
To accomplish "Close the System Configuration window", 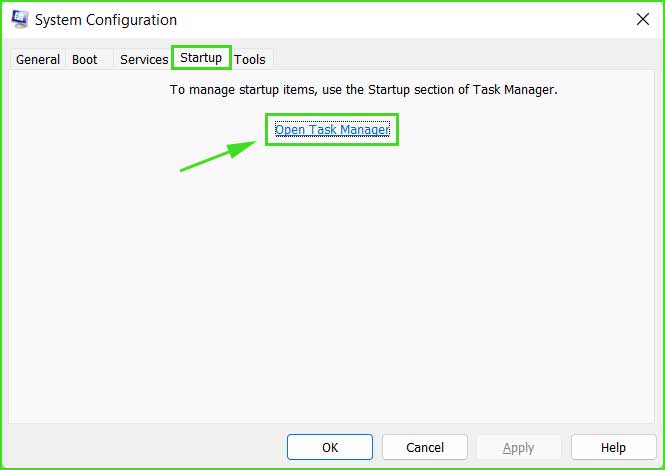I will coord(643,19).
